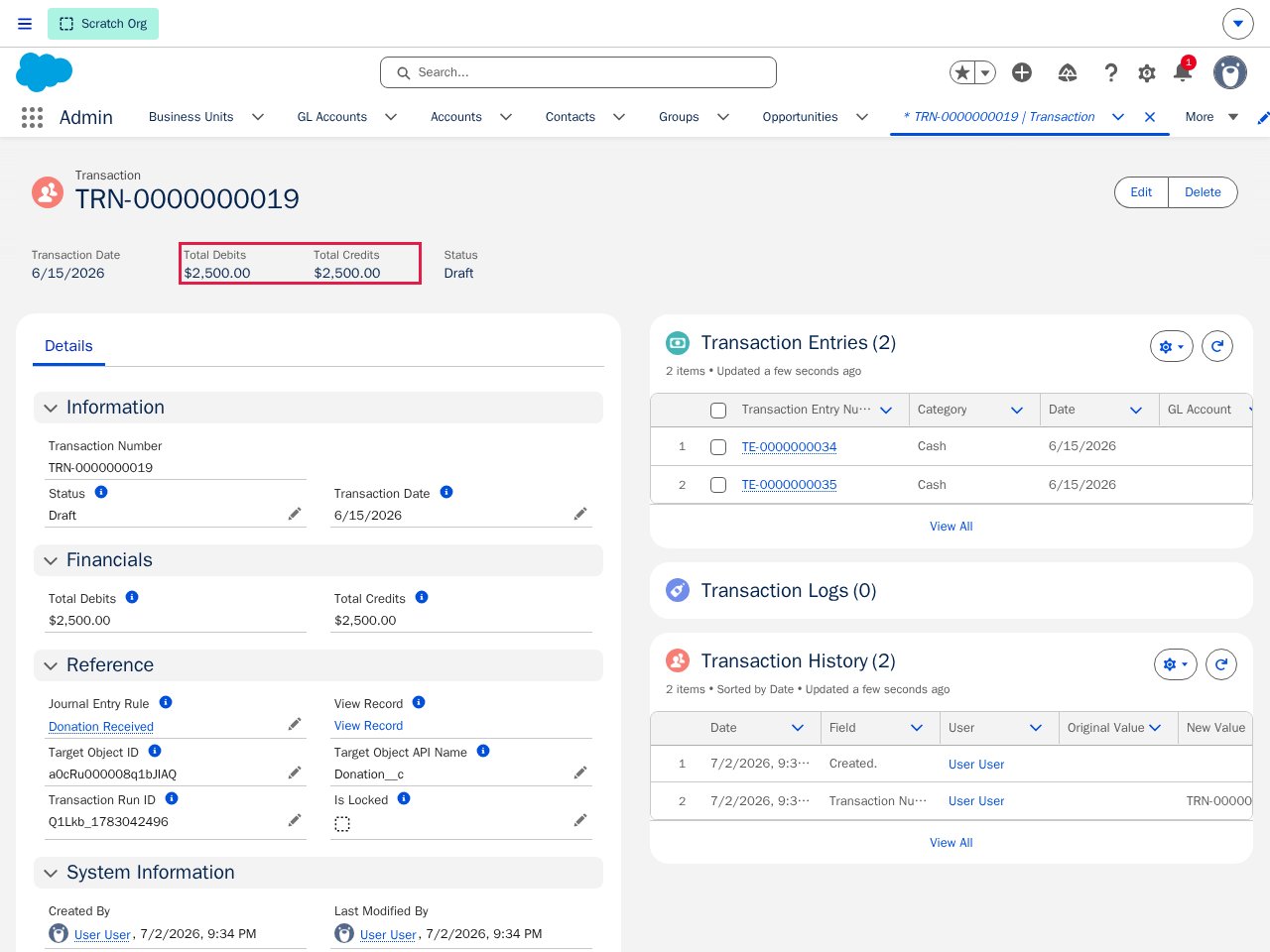The image size is (1270, 952).
Task: Toggle the Is Locked checkbox
Action: tap(342, 824)
